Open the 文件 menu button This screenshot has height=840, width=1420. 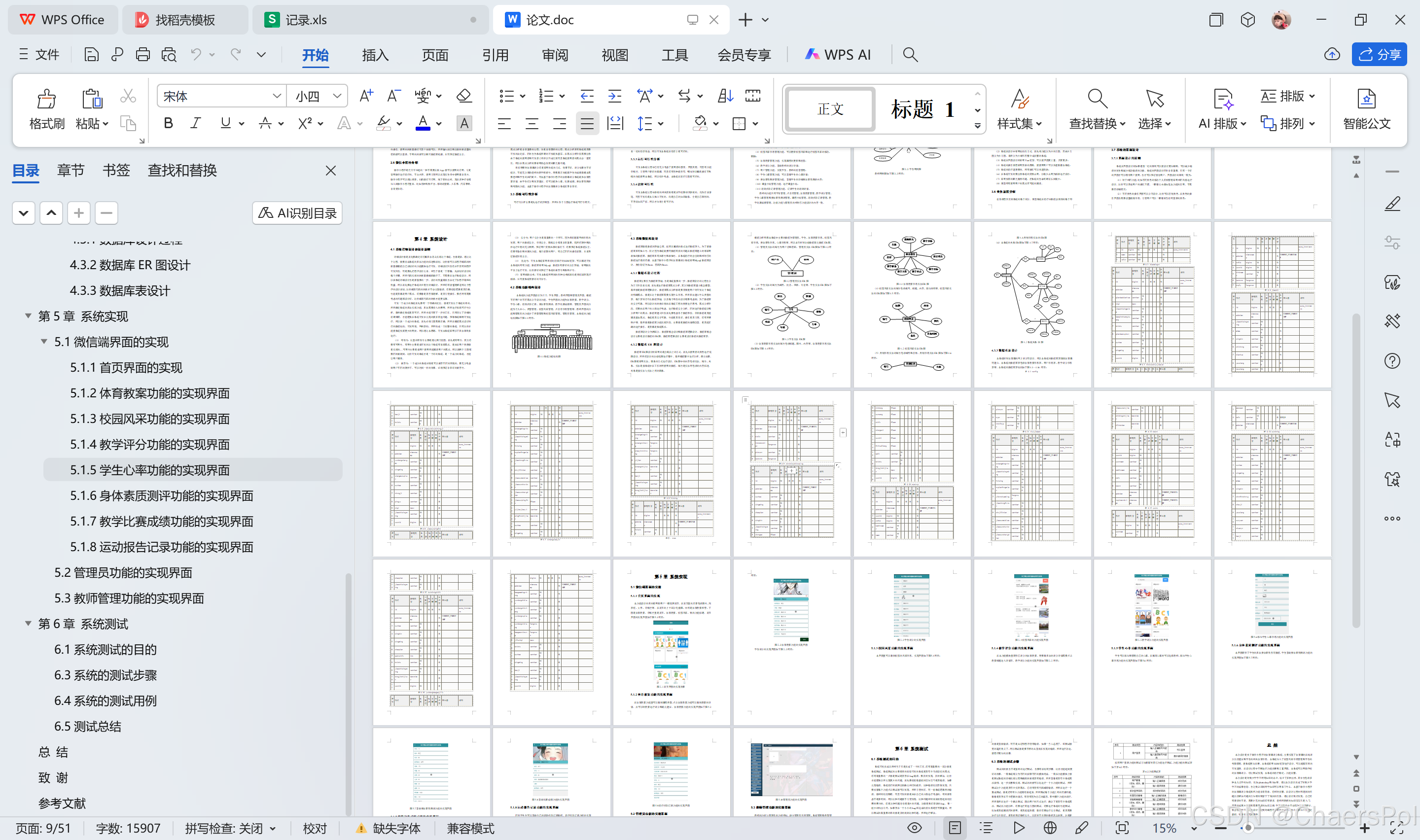pyautogui.click(x=38, y=54)
